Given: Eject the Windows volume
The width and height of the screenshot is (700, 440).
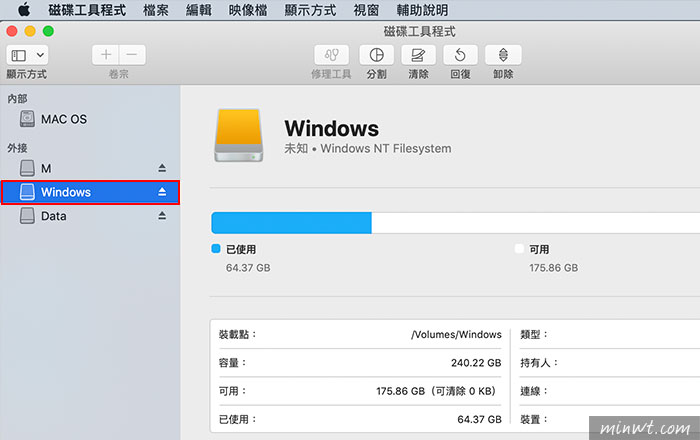Looking at the screenshot, I should tap(162, 192).
